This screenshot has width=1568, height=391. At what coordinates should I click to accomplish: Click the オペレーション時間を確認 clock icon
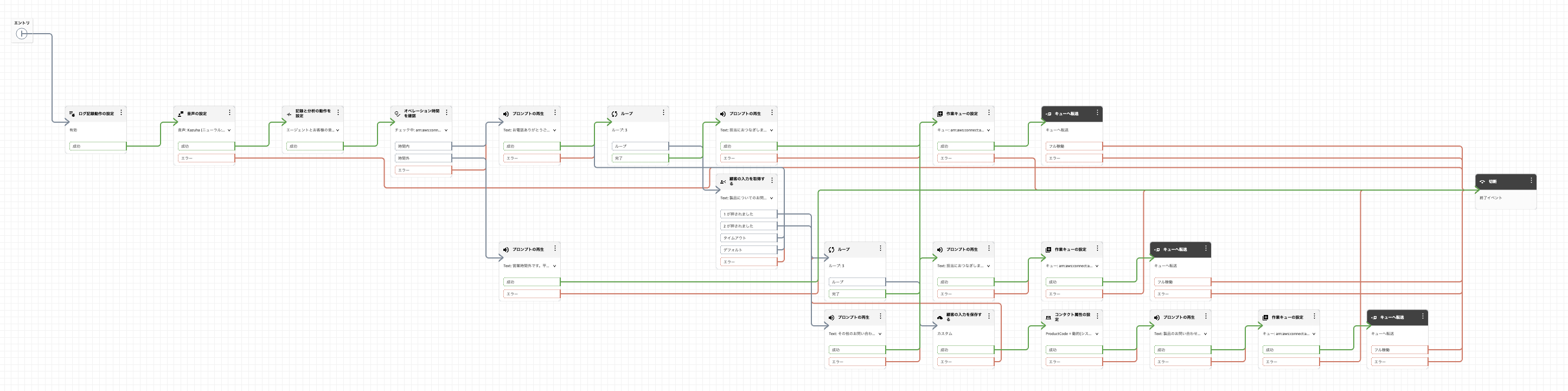[398, 114]
